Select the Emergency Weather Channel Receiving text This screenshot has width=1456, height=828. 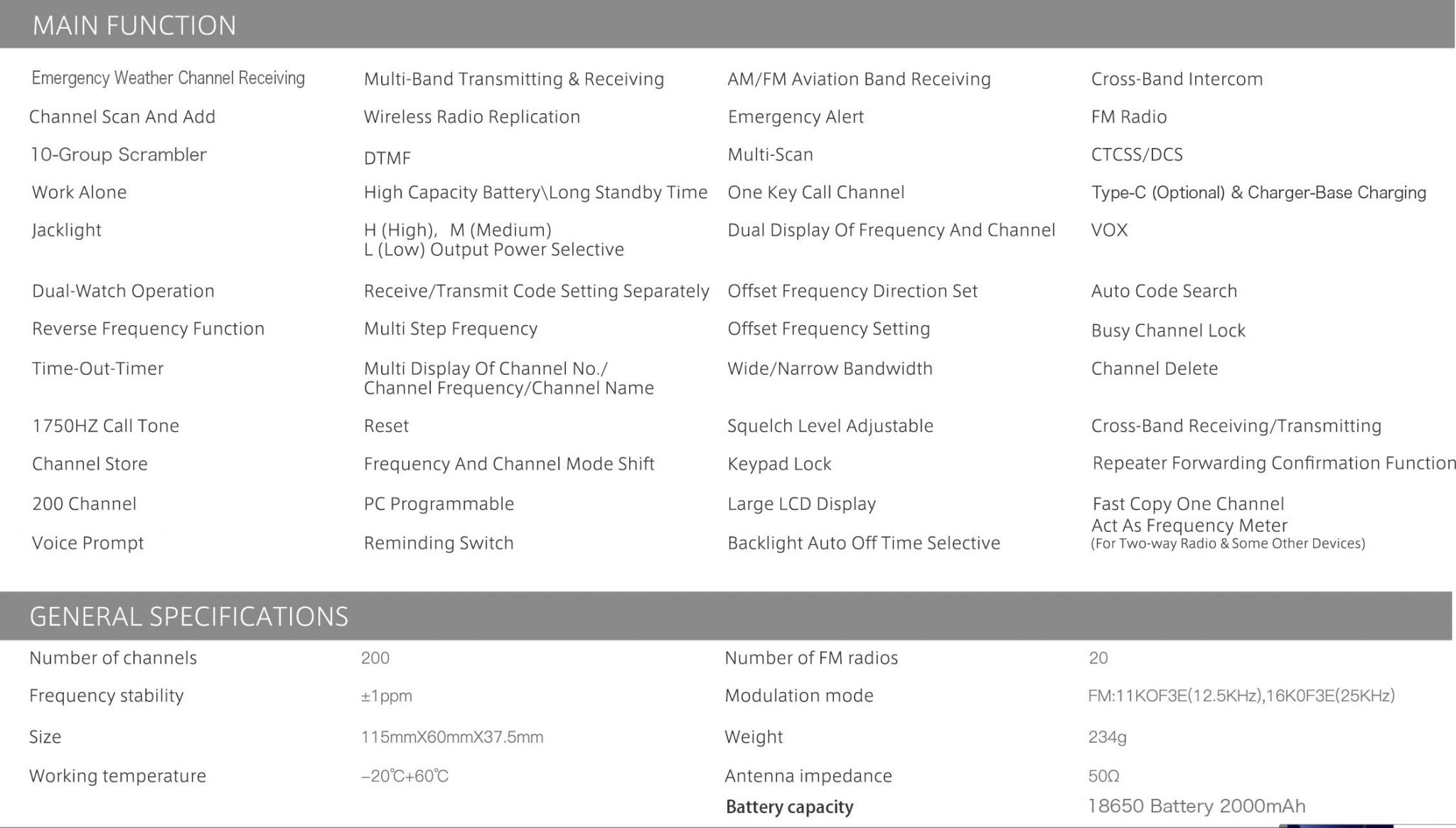168,78
